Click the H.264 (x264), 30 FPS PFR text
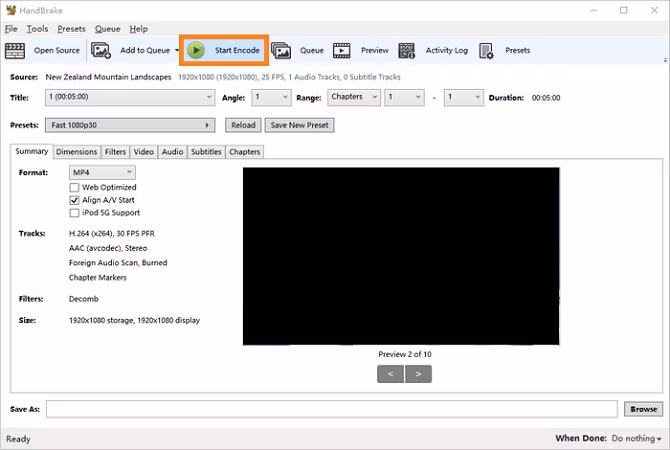 click(x=112, y=233)
